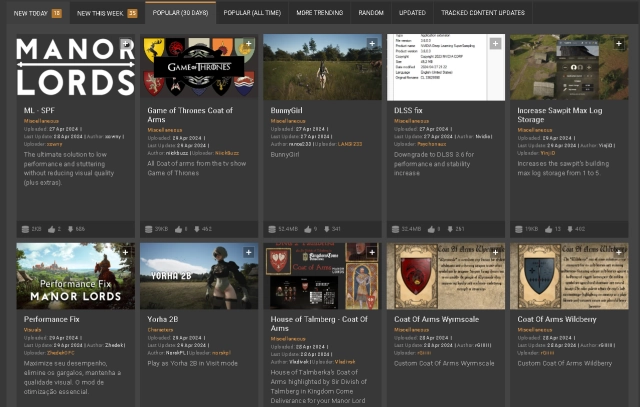Open the Yorha 2B mod title

point(162,319)
